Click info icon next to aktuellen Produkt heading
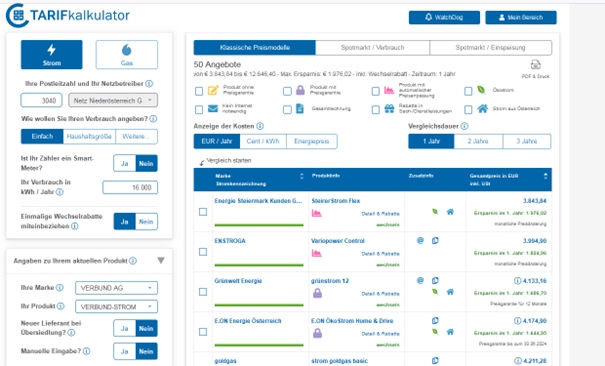 pos(133,261)
